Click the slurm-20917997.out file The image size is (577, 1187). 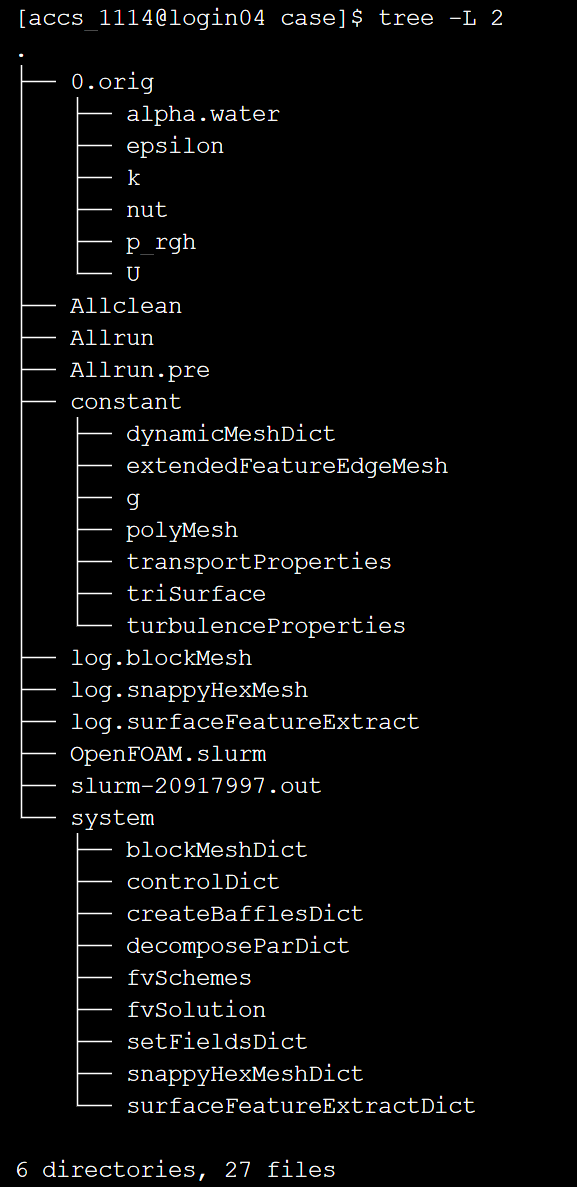pos(196,787)
